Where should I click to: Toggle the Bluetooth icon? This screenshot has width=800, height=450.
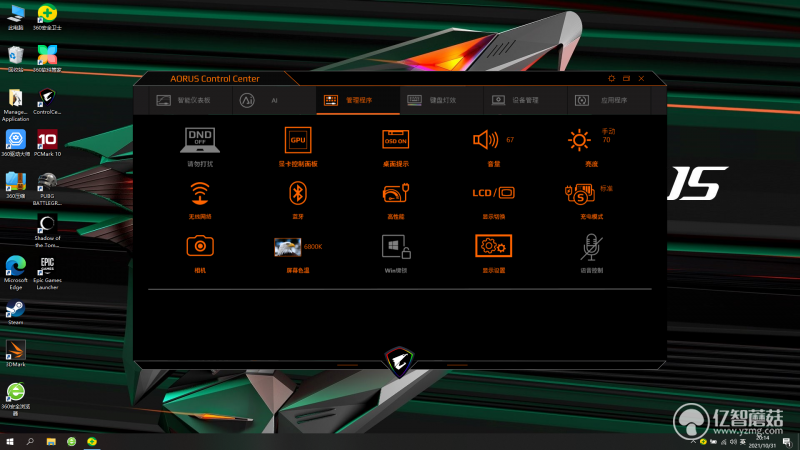(x=298, y=193)
